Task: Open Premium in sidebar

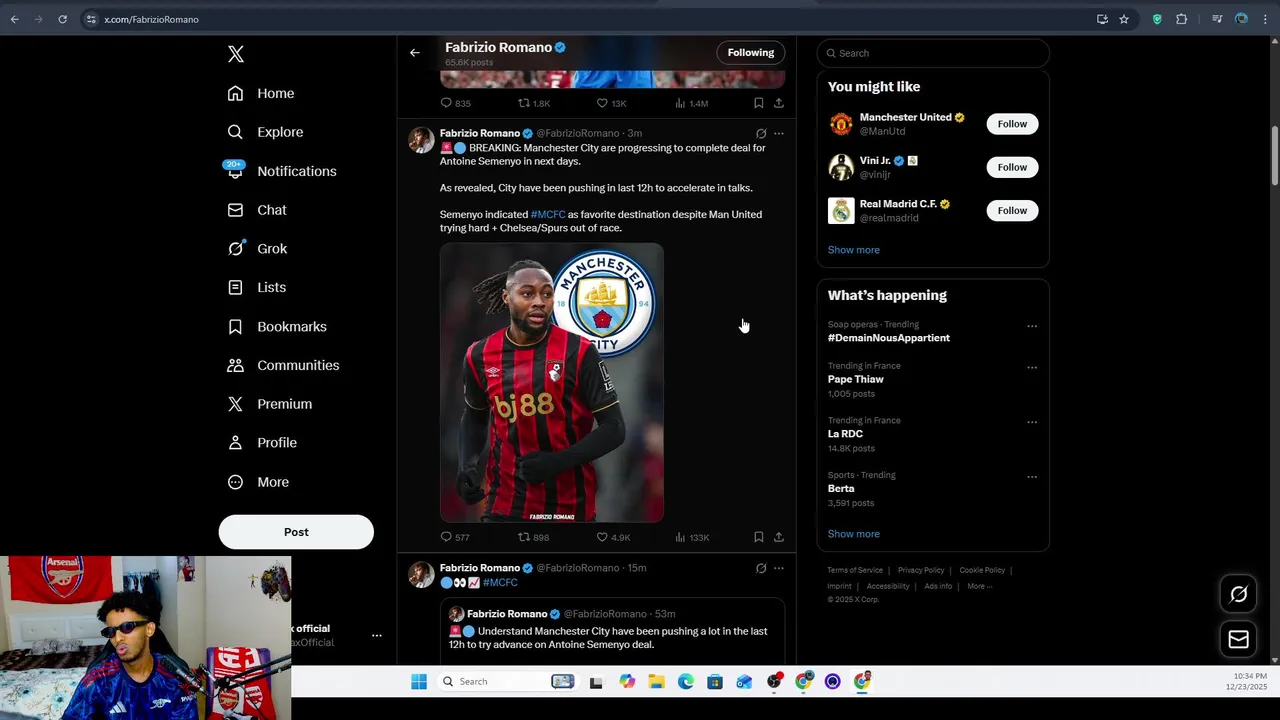Action: (x=269, y=404)
